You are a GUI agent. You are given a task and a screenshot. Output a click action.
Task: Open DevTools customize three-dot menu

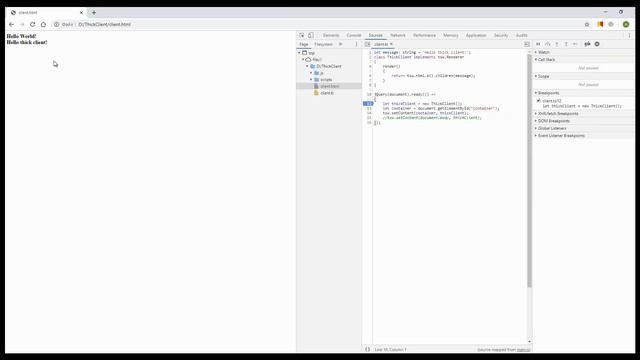click(x=629, y=36)
